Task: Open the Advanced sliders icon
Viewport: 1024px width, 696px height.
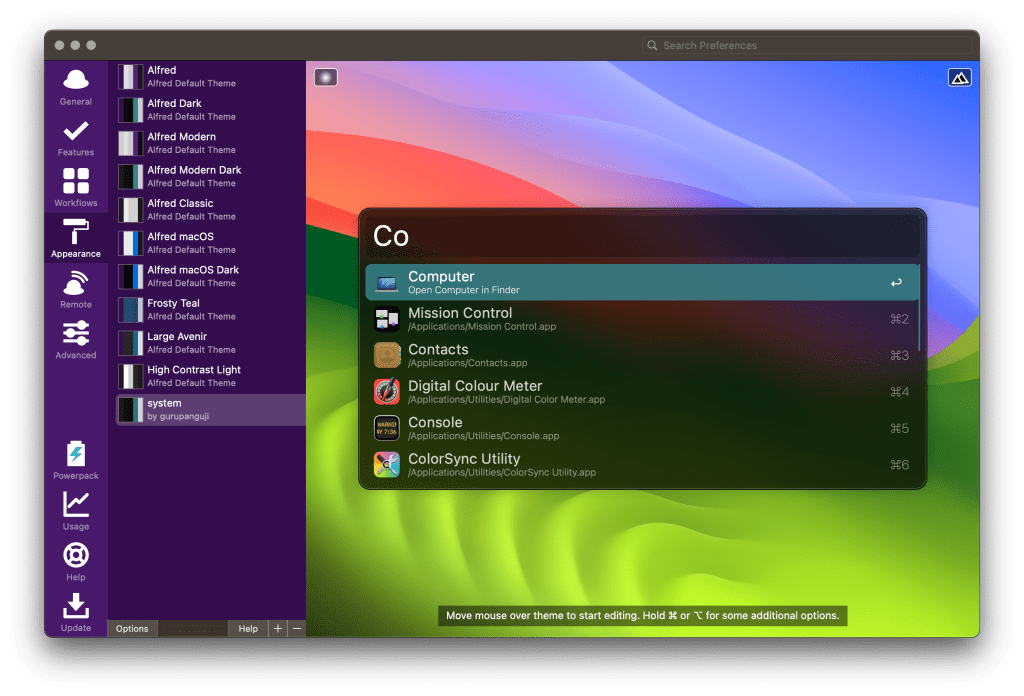Action: click(76, 334)
